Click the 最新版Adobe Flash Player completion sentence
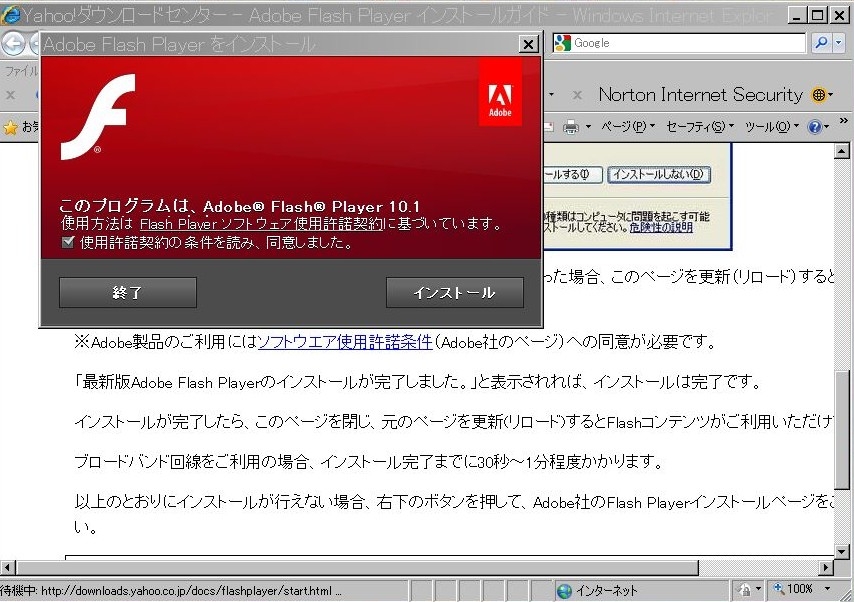Image resolution: width=854 pixels, height=602 pixels. tap(417, 382)
